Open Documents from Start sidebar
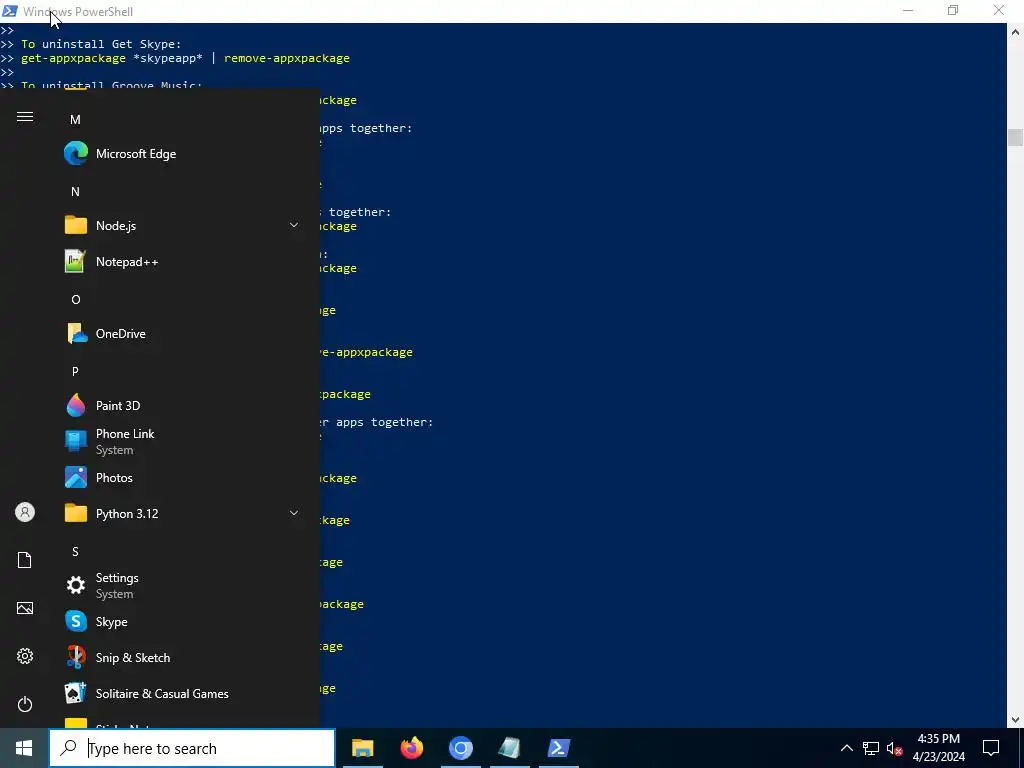Screen dimensions: 1024x768 [25, 560]
